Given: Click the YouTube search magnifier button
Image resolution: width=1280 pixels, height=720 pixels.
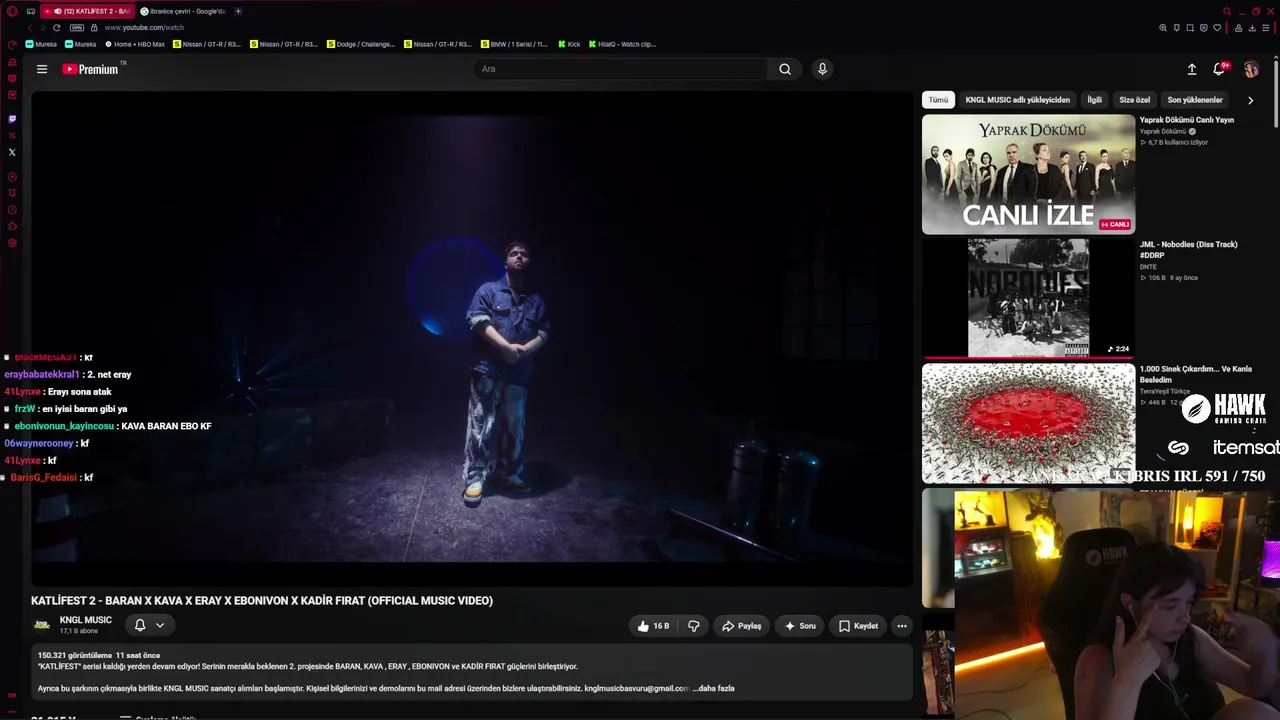Looking at the screenshot, I should pyautogui.click(x=785, y=69).
